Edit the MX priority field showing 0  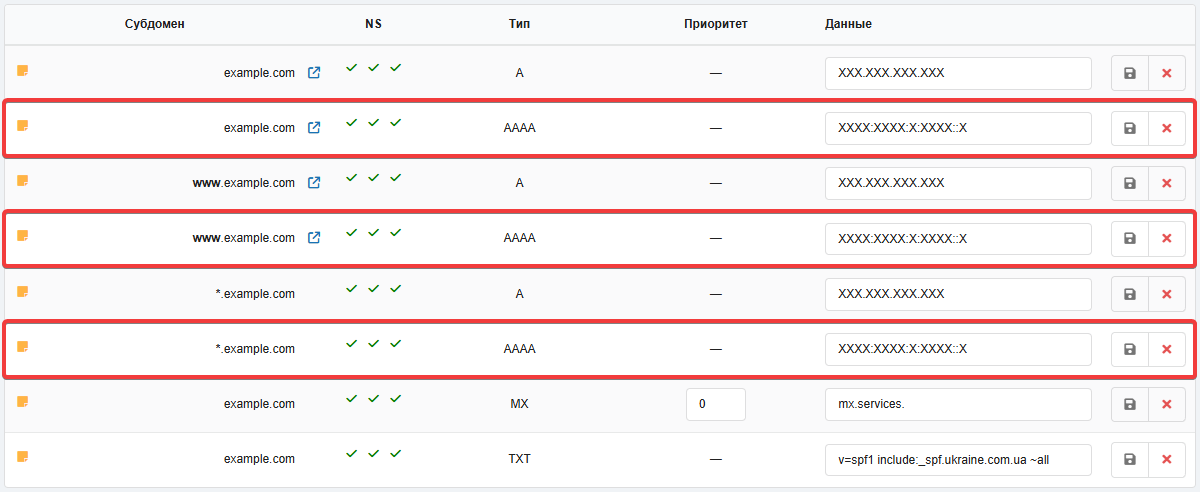(x=716, y=404)
